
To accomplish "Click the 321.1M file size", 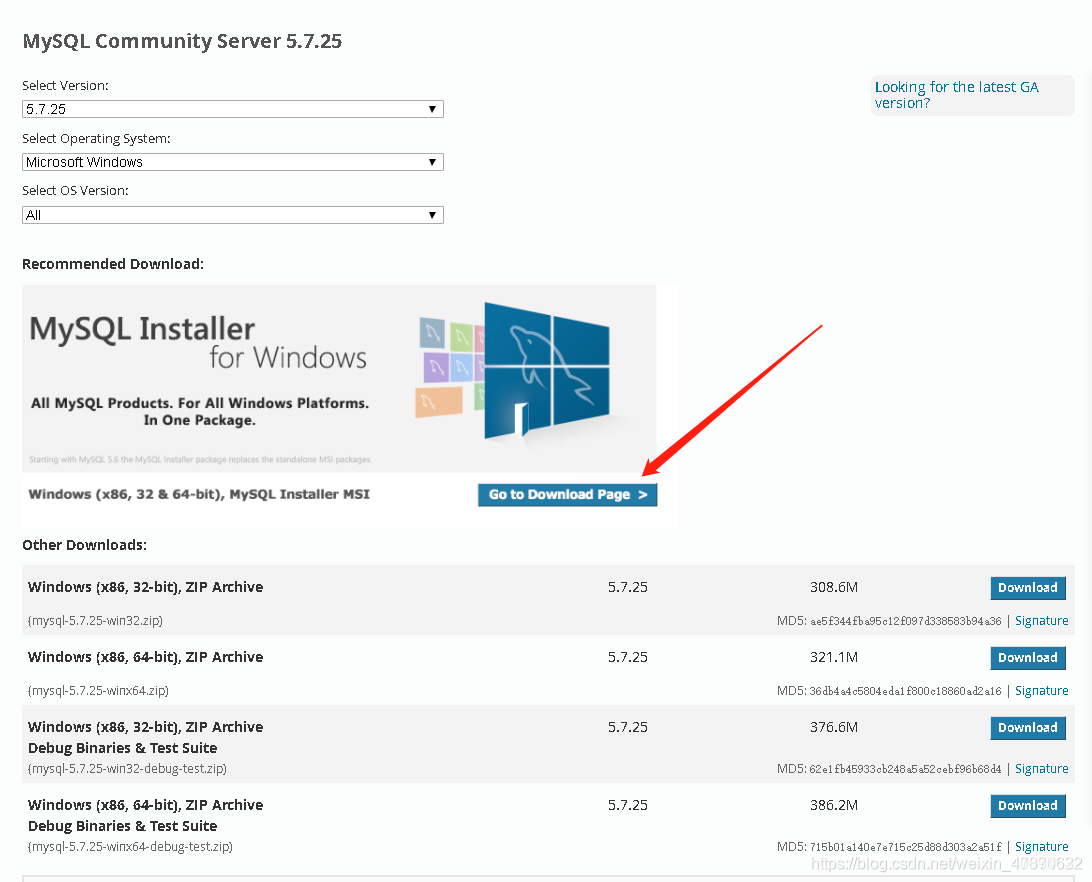I will pyautogui.click(x=834, y=657).
